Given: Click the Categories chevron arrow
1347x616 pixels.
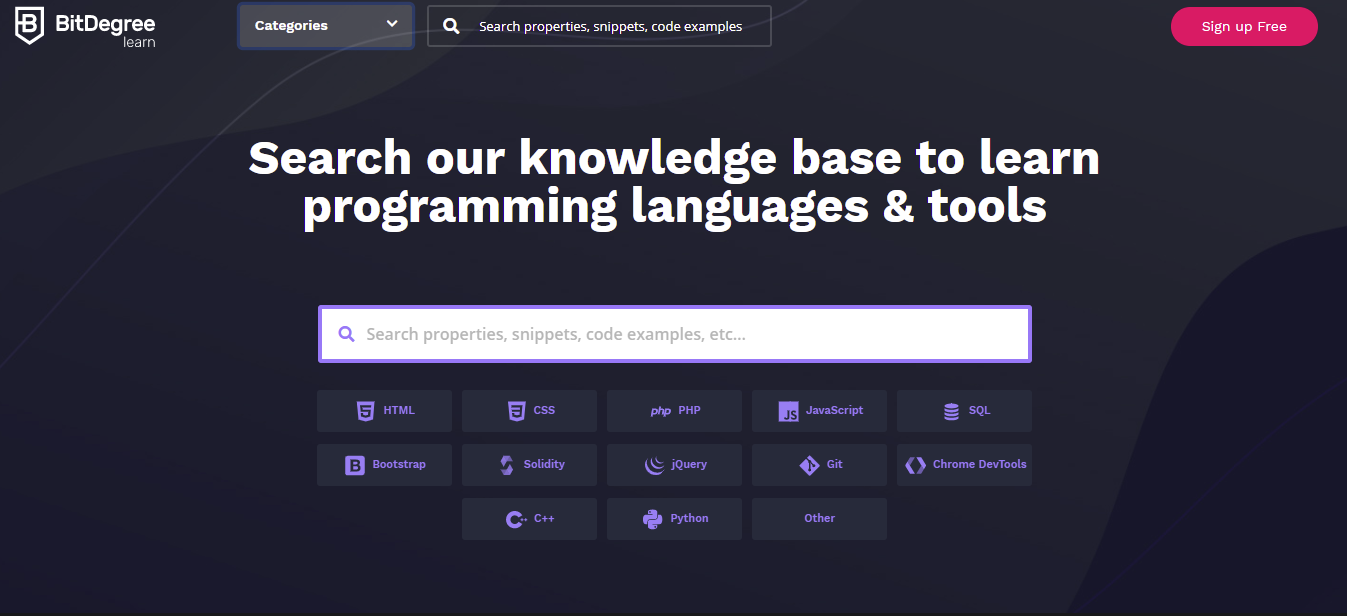Looking at the screenshot, I should click(391, 25).
